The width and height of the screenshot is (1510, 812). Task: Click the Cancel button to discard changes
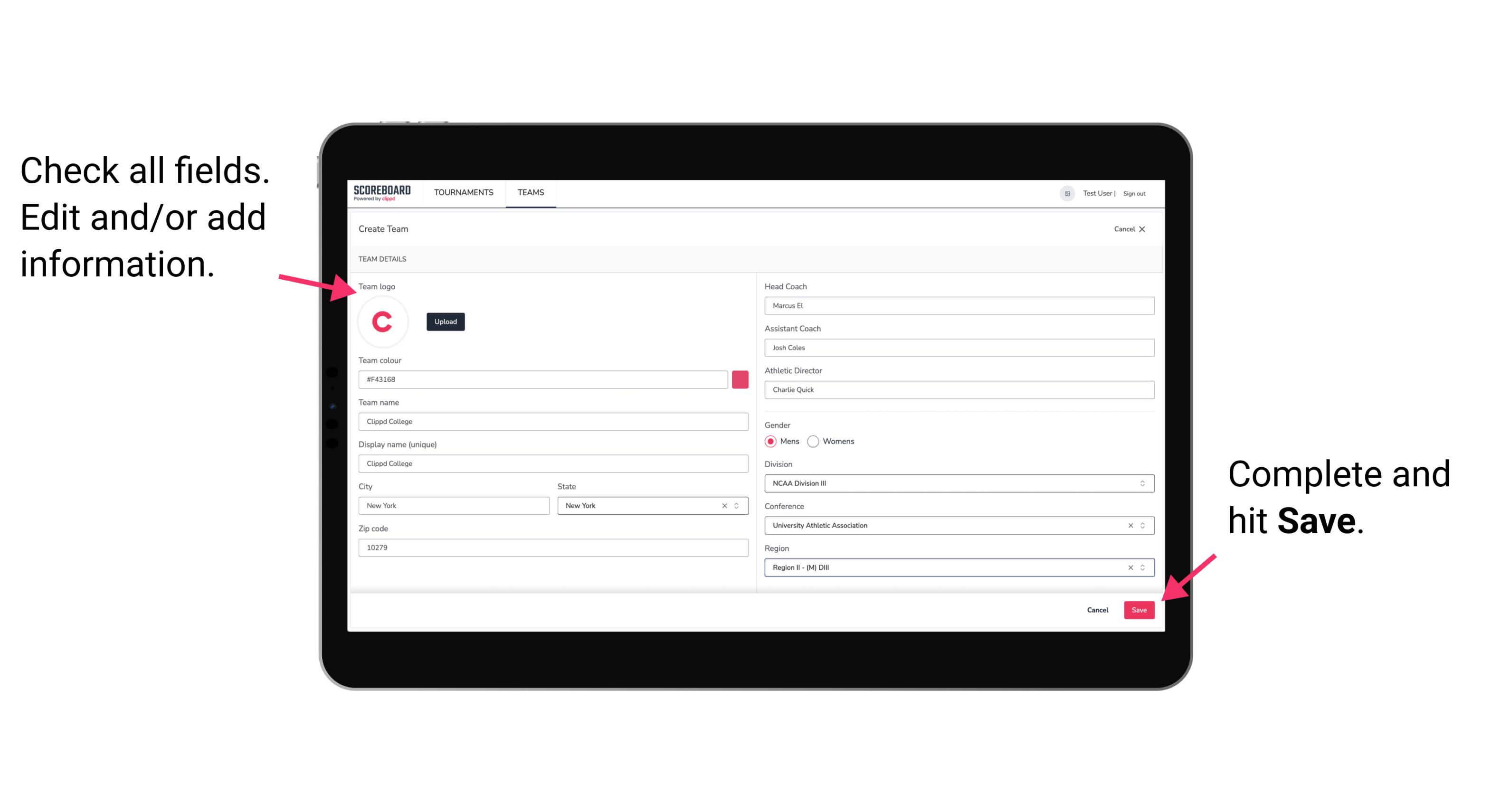coord(1097,608)
